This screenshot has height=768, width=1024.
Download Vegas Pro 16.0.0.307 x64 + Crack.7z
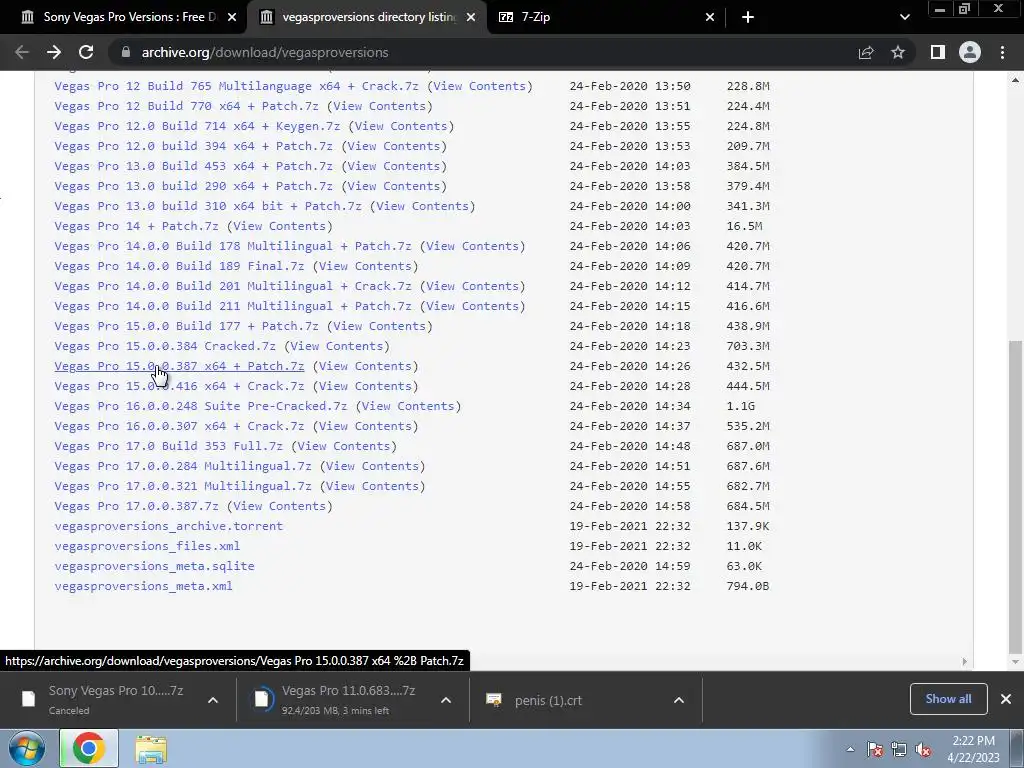179,426
